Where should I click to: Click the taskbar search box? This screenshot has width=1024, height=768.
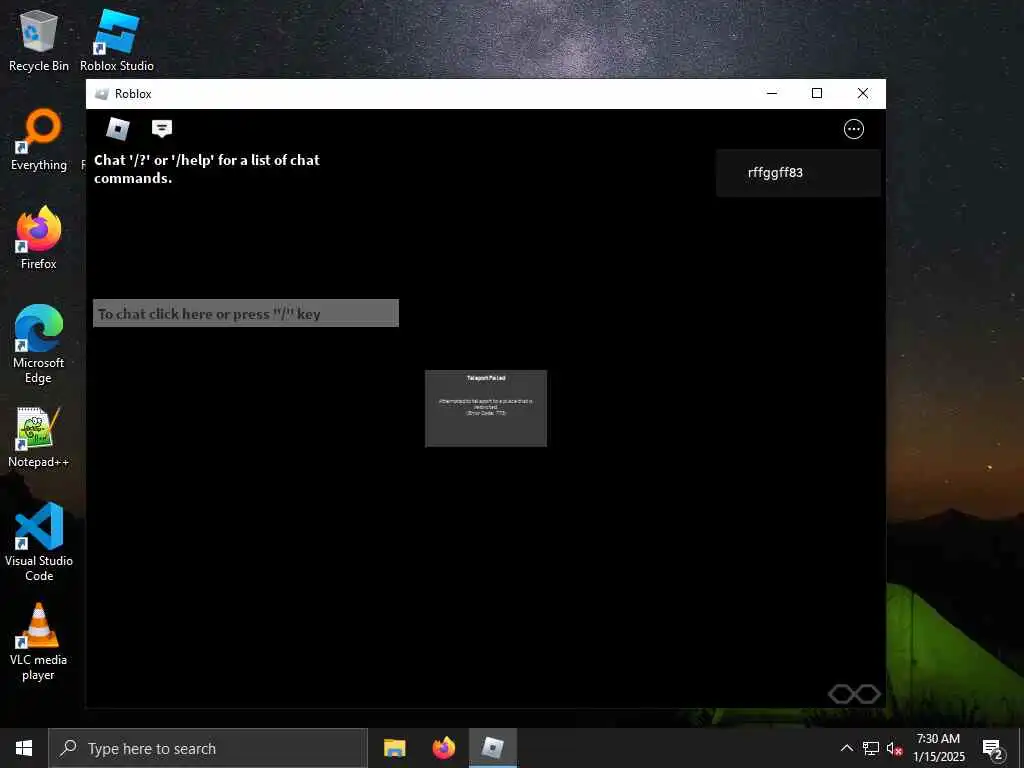coord(208,748)
